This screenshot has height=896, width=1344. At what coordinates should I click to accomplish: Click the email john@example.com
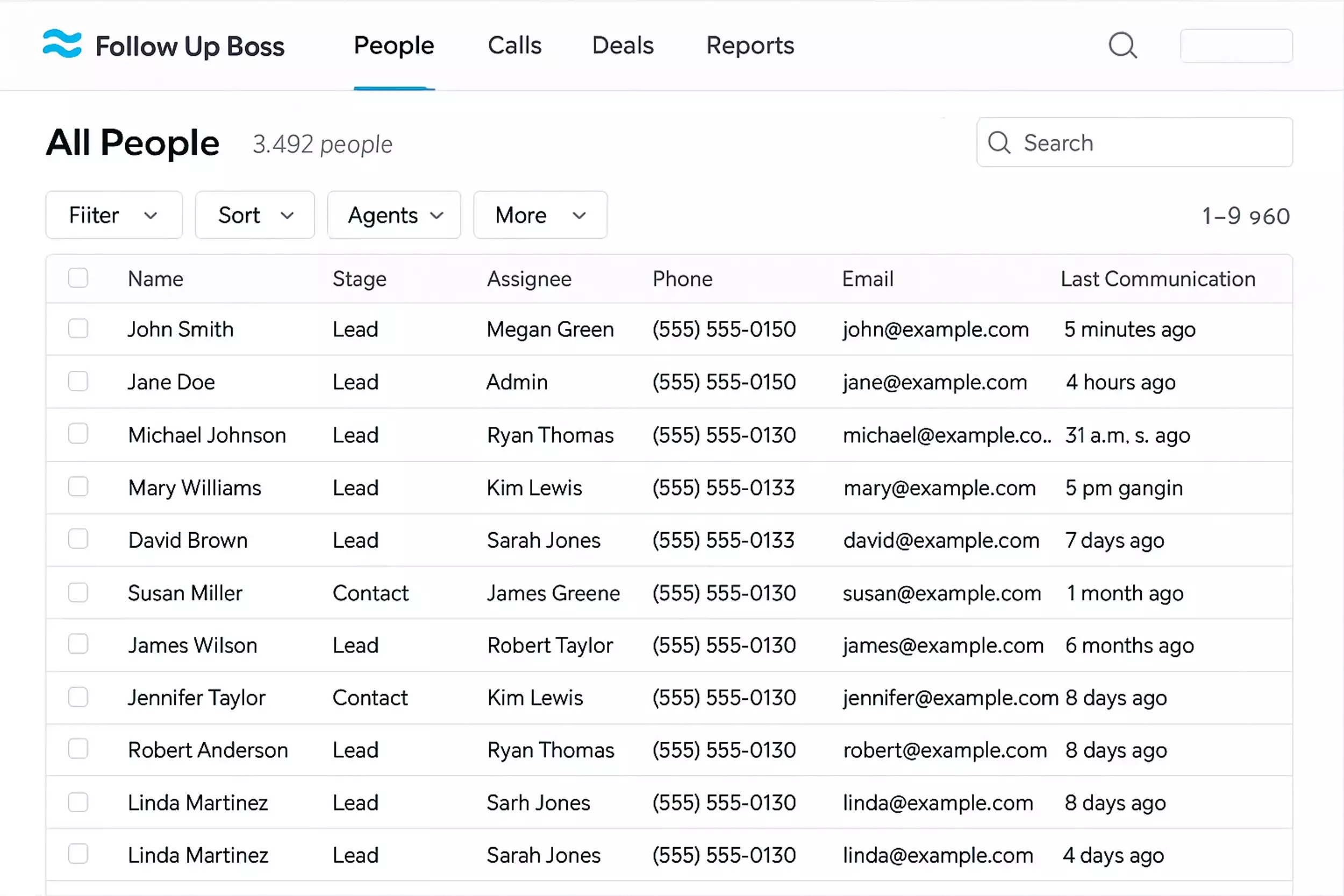pyautogui.click(x=935, y=329)
